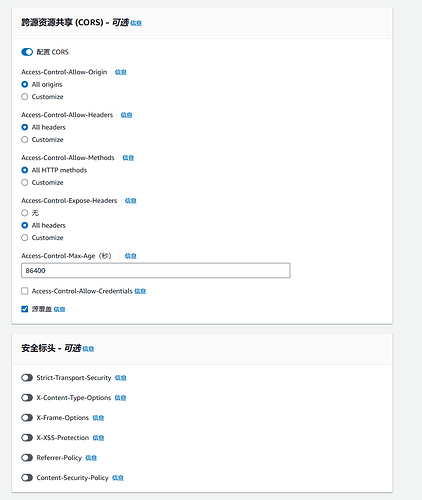Turn on the X-XSS-Protection toggle
422x500 pixels.
[x=27, y=438]
